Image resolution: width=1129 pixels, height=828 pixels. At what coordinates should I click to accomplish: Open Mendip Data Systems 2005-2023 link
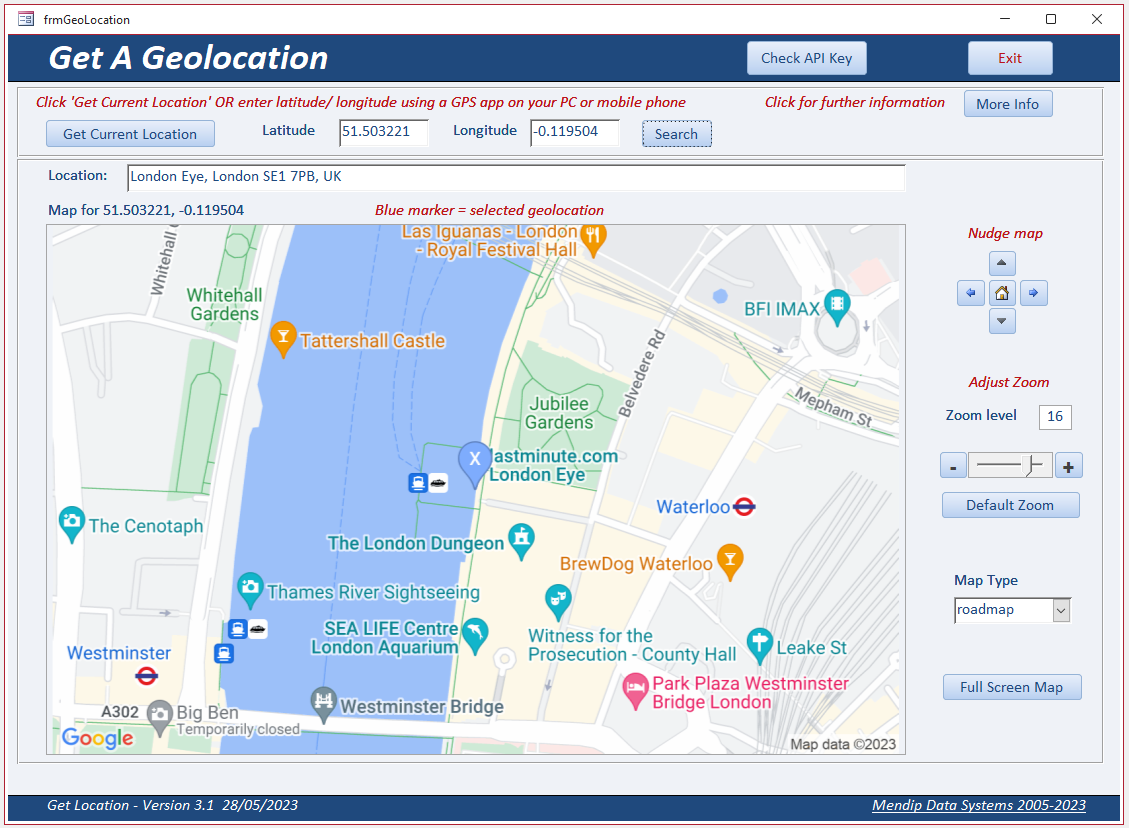979,806
